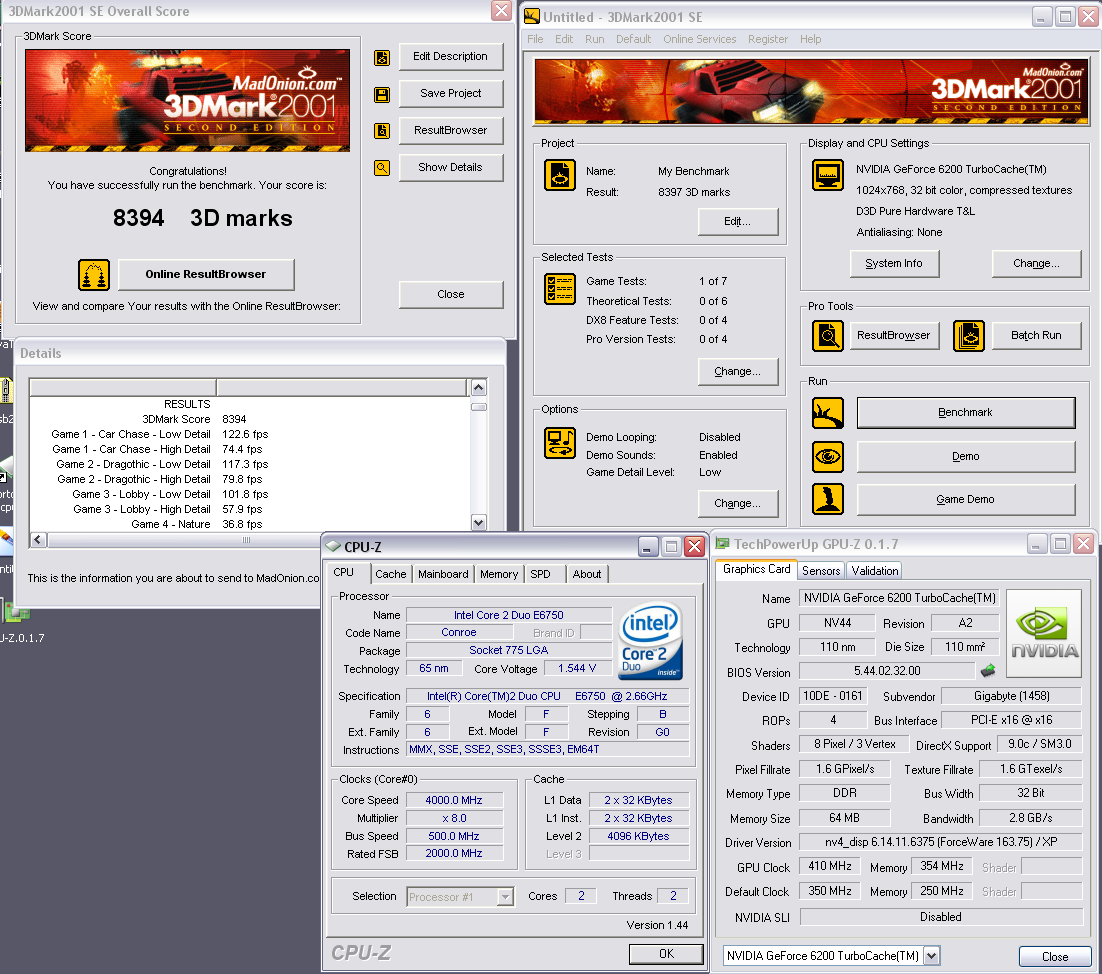The width and height of the screenshot is (1102, 974).
Task: Click the Details list scroll up arrow
Action: click(x=479, y=387)
